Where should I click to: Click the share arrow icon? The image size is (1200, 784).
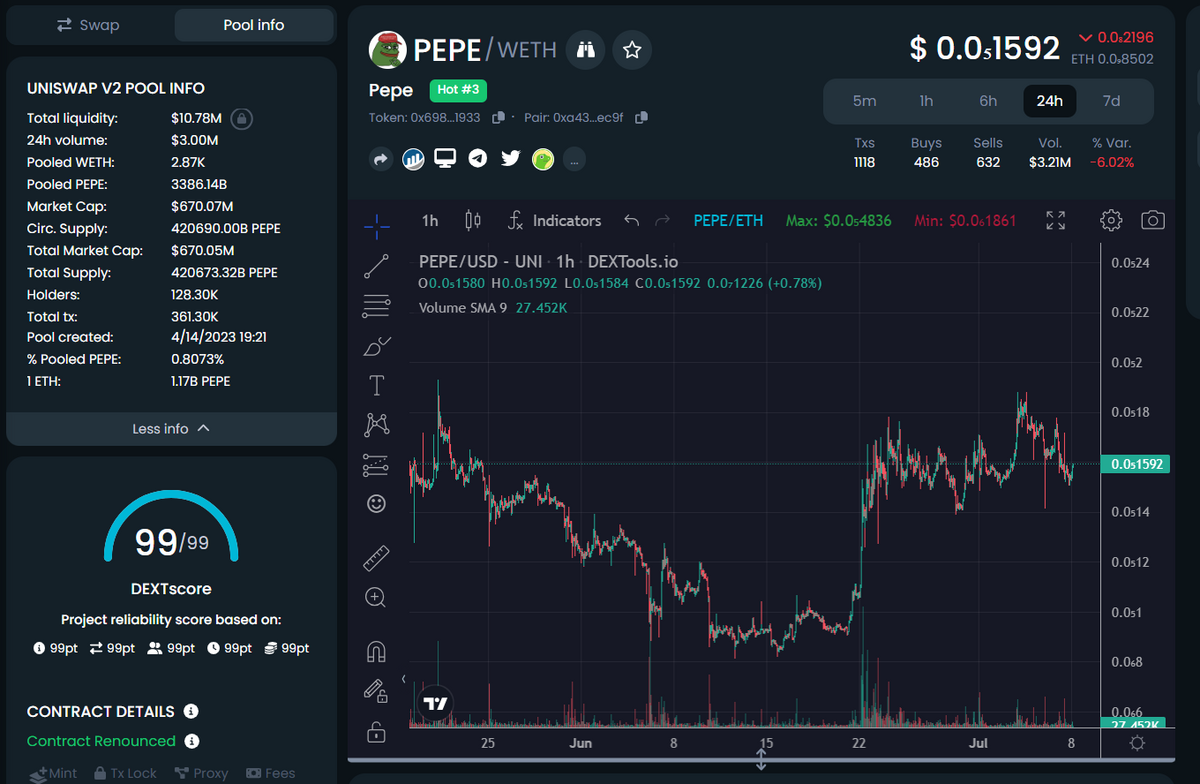coord(381,159)
